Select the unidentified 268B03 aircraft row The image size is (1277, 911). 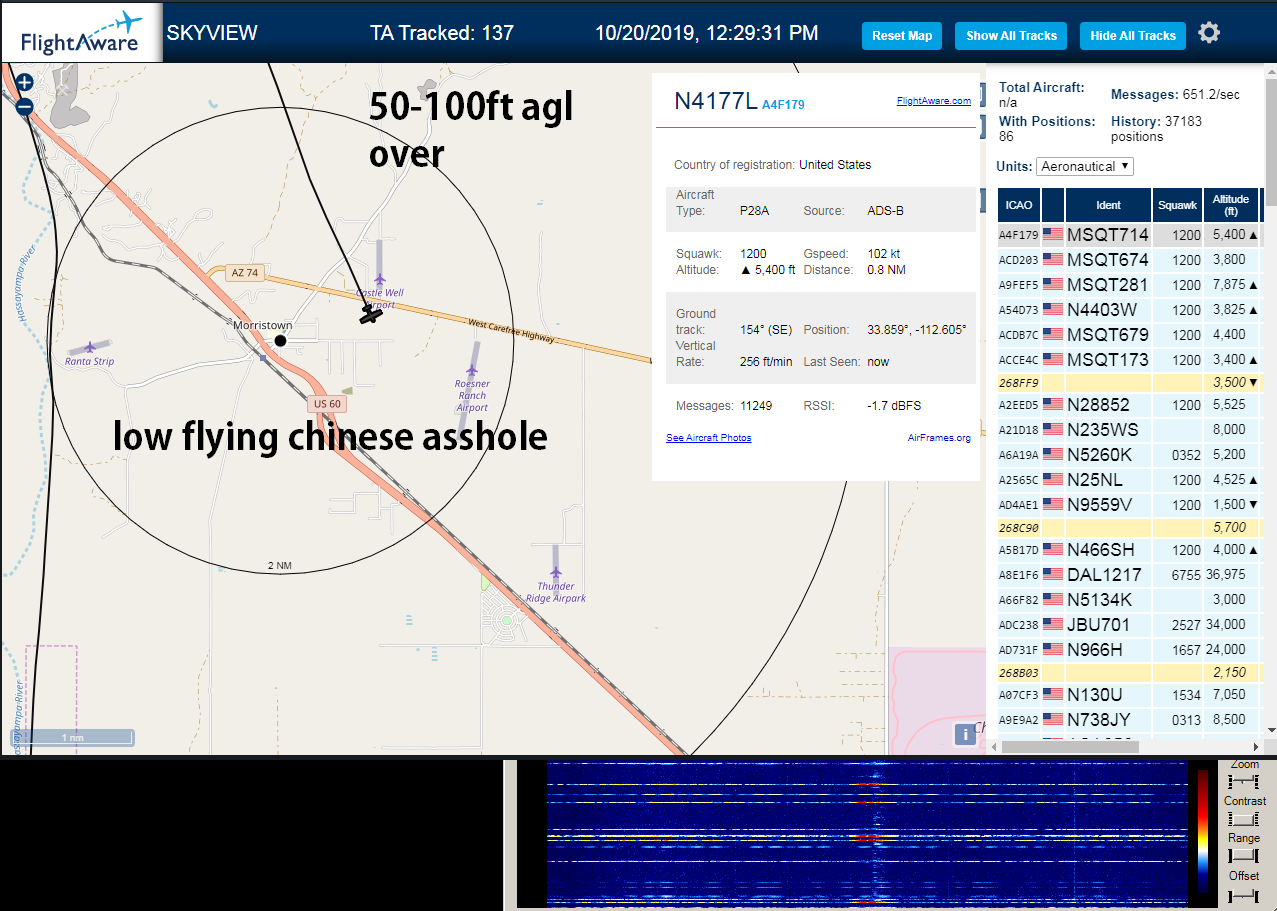[1129, 672]
